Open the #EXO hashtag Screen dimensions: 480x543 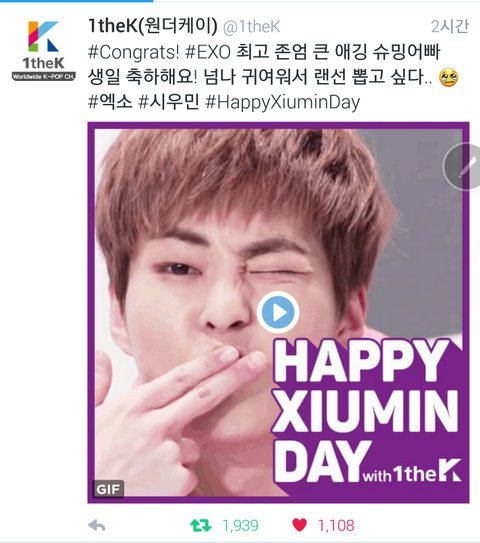pos(208,52)
